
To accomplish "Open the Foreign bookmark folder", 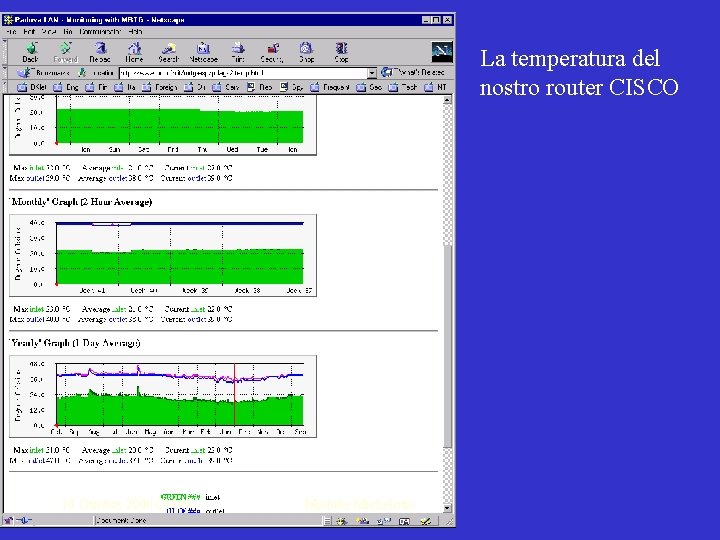I will click(x=159, y=87).
